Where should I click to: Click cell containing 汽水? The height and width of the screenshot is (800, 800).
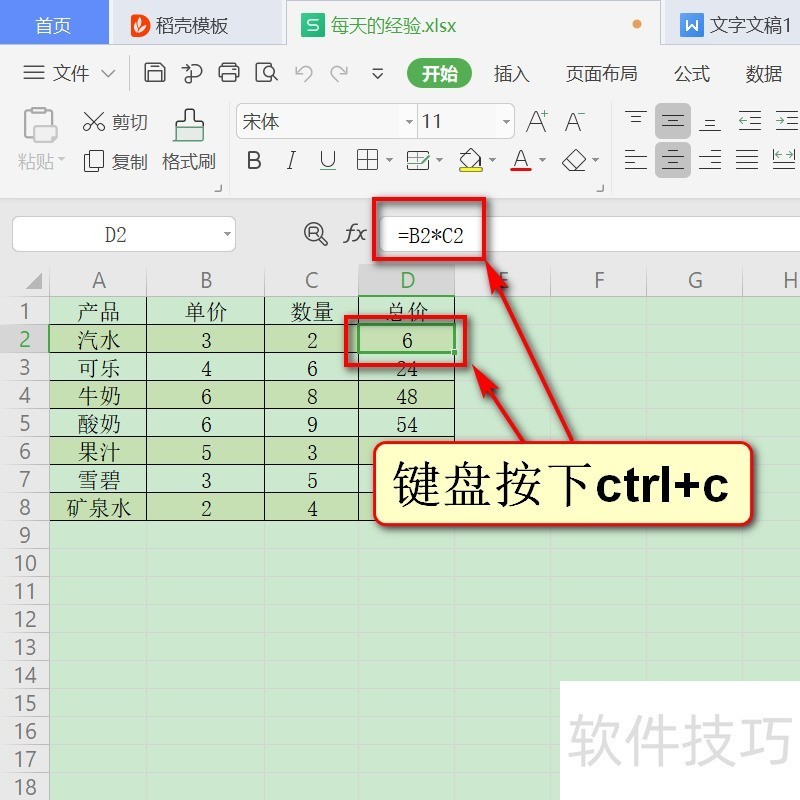(x=98, y=340)
